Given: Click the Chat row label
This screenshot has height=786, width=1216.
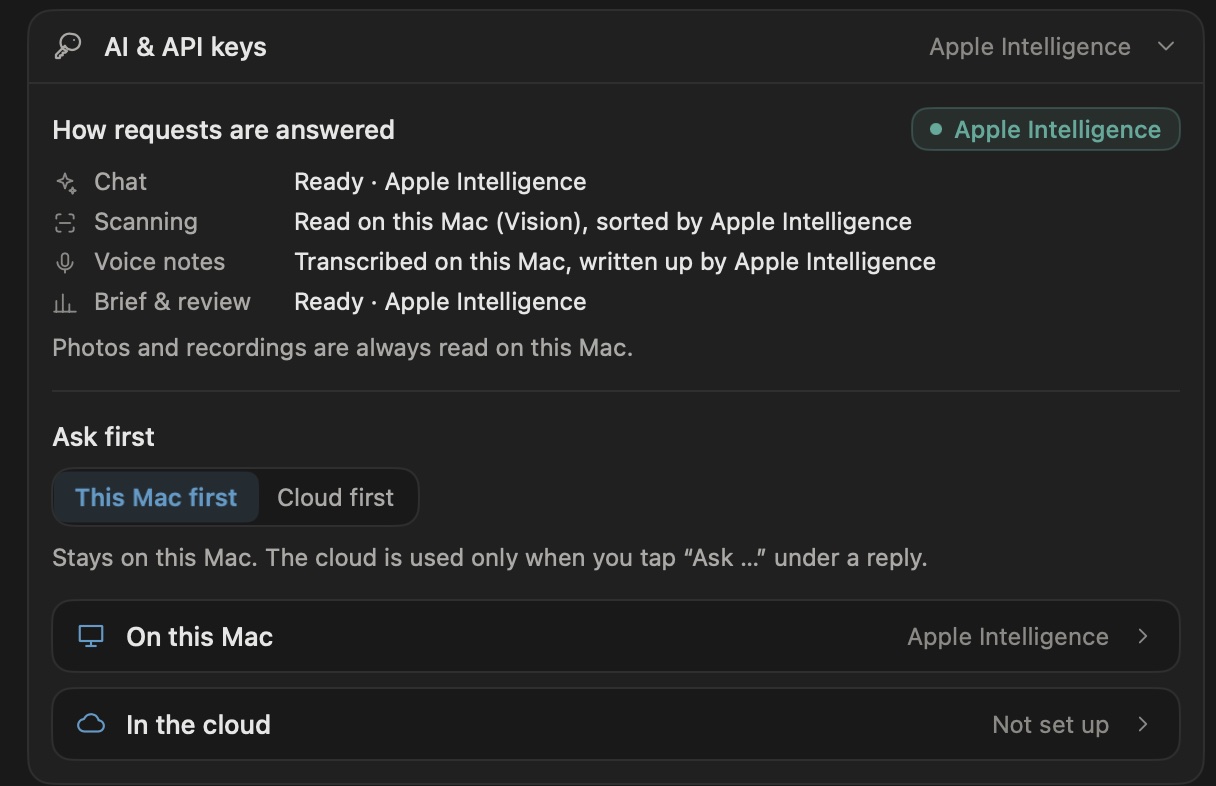Looking at the screenshot, I should [x=121, y=182].
